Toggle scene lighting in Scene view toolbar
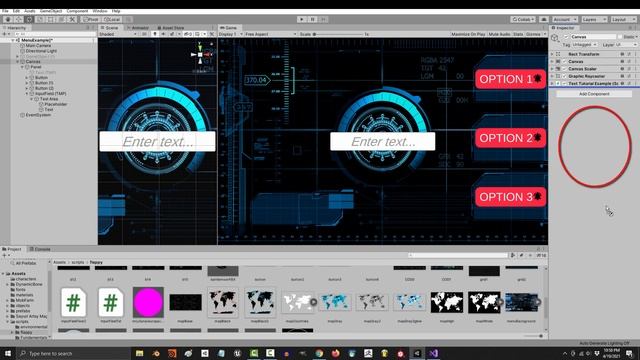The image size is (640, 360). 155,34
